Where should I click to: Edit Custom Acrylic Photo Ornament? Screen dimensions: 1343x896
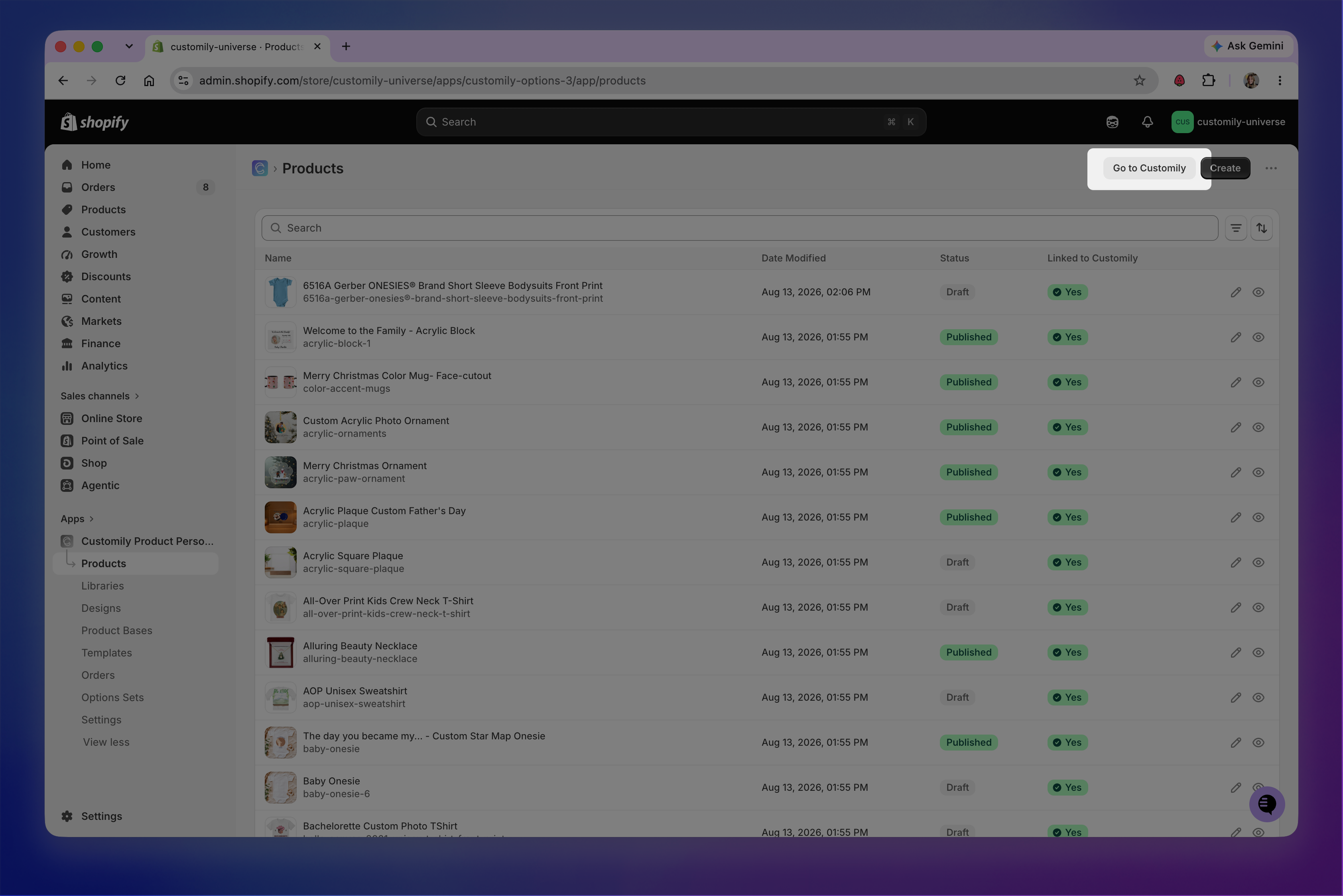(x=1235, y=427)
